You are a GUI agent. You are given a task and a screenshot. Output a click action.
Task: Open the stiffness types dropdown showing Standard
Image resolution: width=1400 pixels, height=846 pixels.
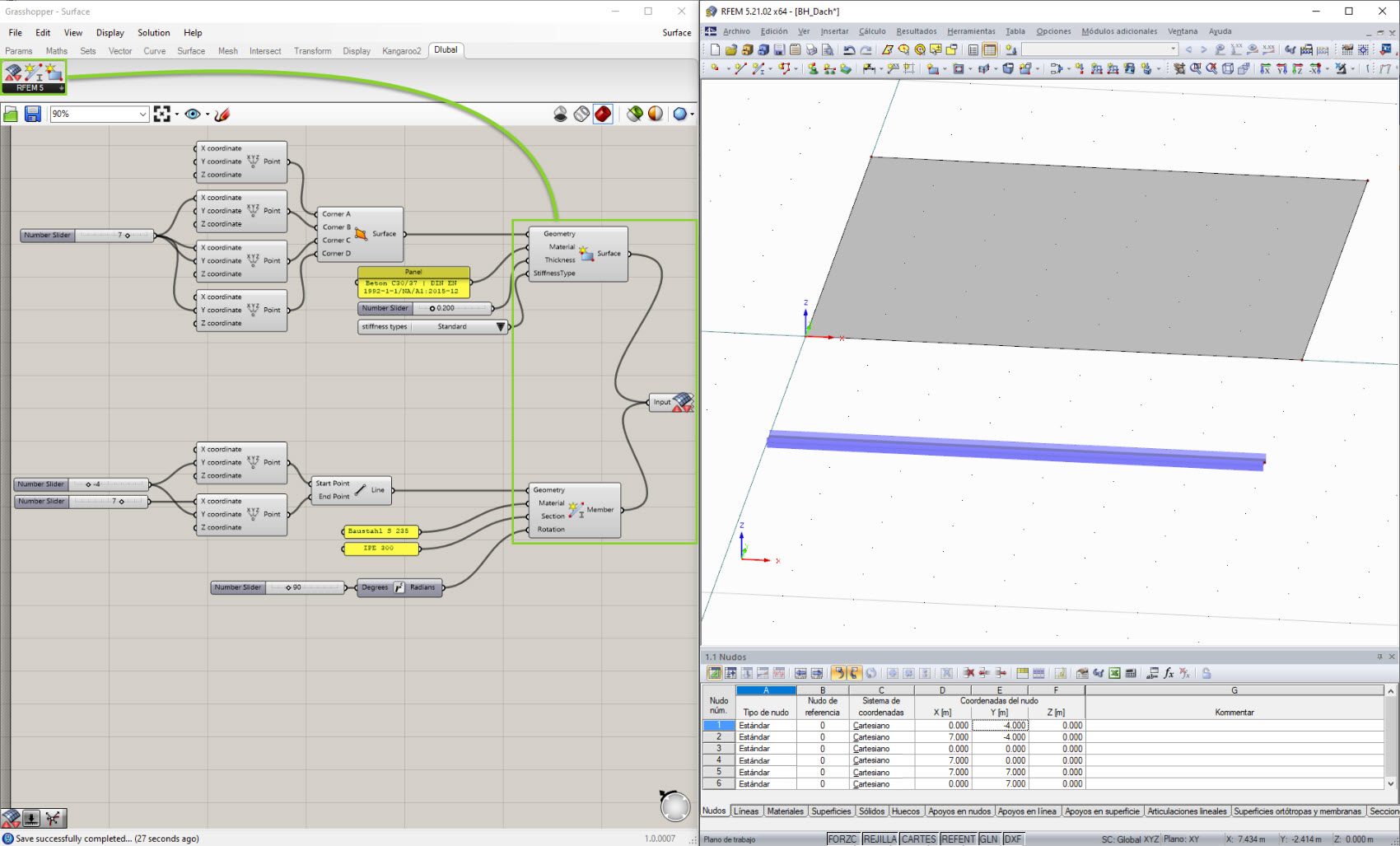501,326
